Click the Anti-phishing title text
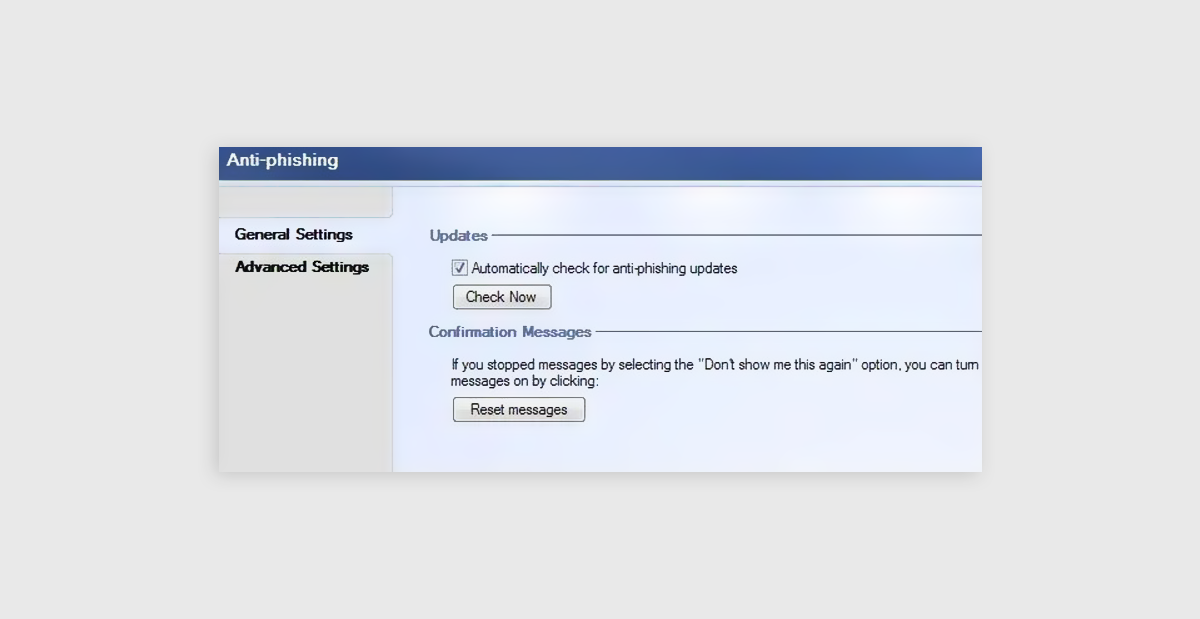 (283, 160)
